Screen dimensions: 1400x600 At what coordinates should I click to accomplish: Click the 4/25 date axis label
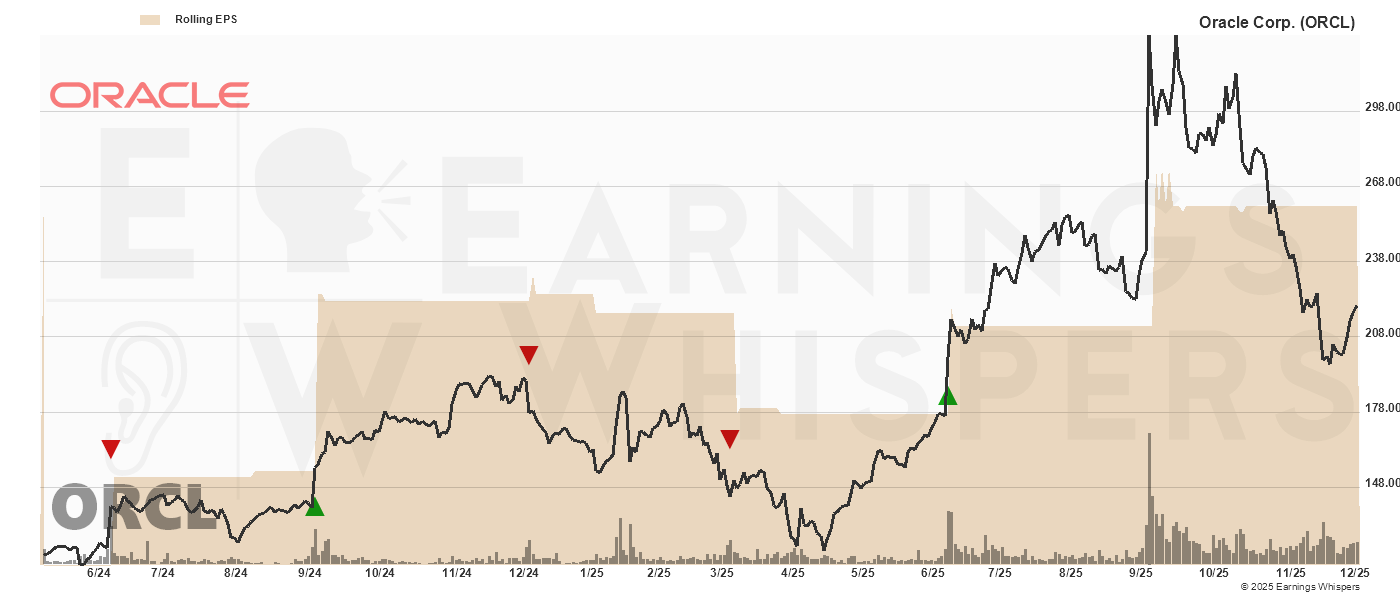pyautogui.click(x=792, y=573)
